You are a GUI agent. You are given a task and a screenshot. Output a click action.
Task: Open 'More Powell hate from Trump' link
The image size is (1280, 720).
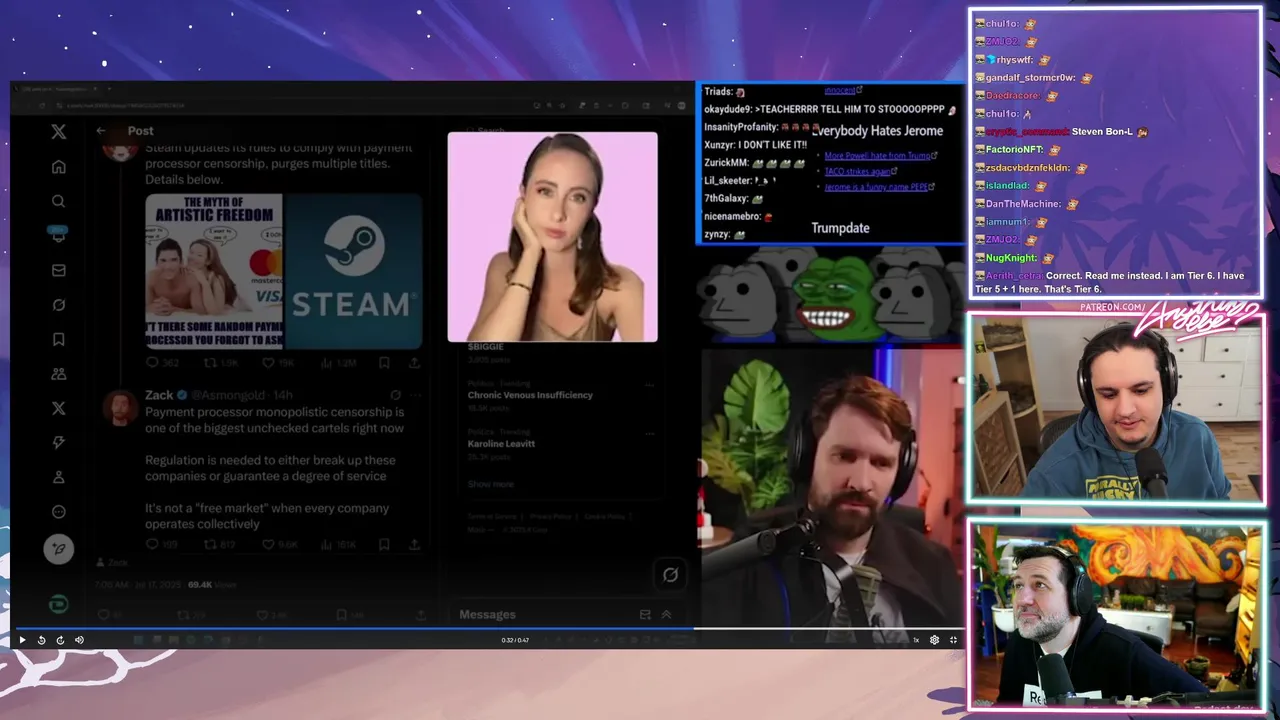point(878,156)
